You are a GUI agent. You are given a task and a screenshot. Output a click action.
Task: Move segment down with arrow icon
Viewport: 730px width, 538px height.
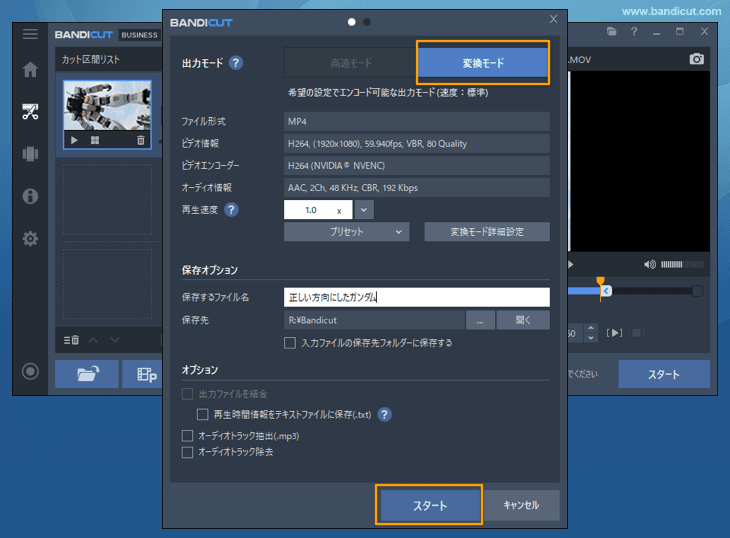click(x=115, y=340)
